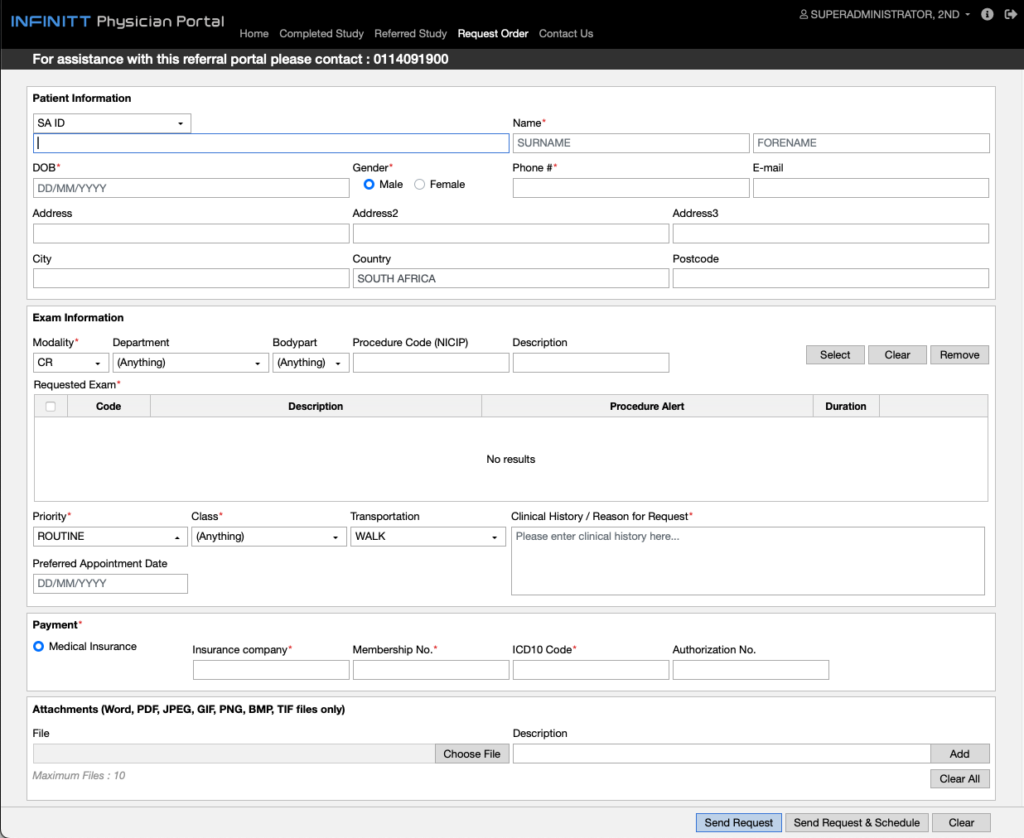Open the Contact Us menu
The width and height of the screenshot is (1024, 838).
coord(566,33)
